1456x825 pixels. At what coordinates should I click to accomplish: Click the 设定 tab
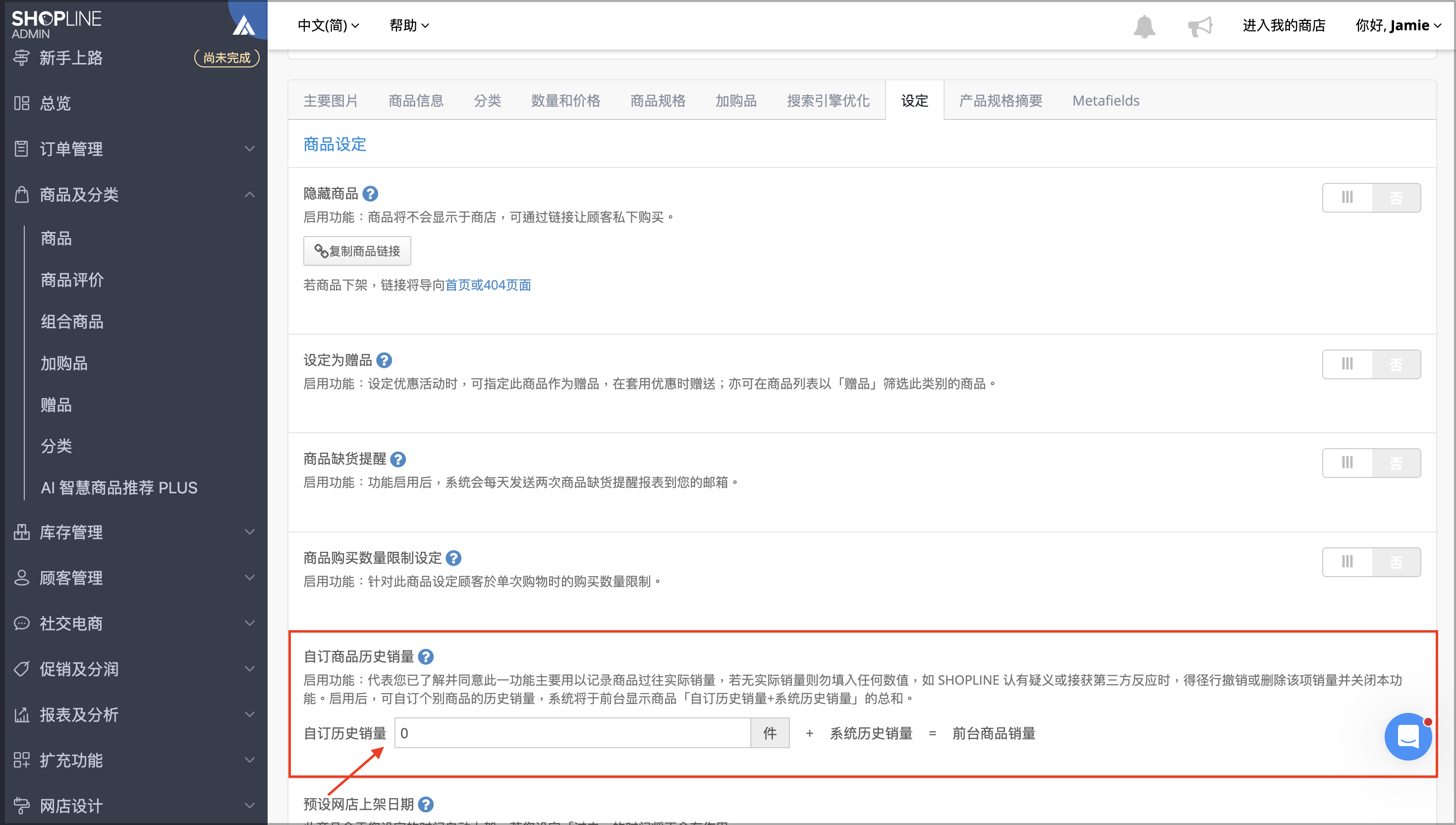point(914,100)
